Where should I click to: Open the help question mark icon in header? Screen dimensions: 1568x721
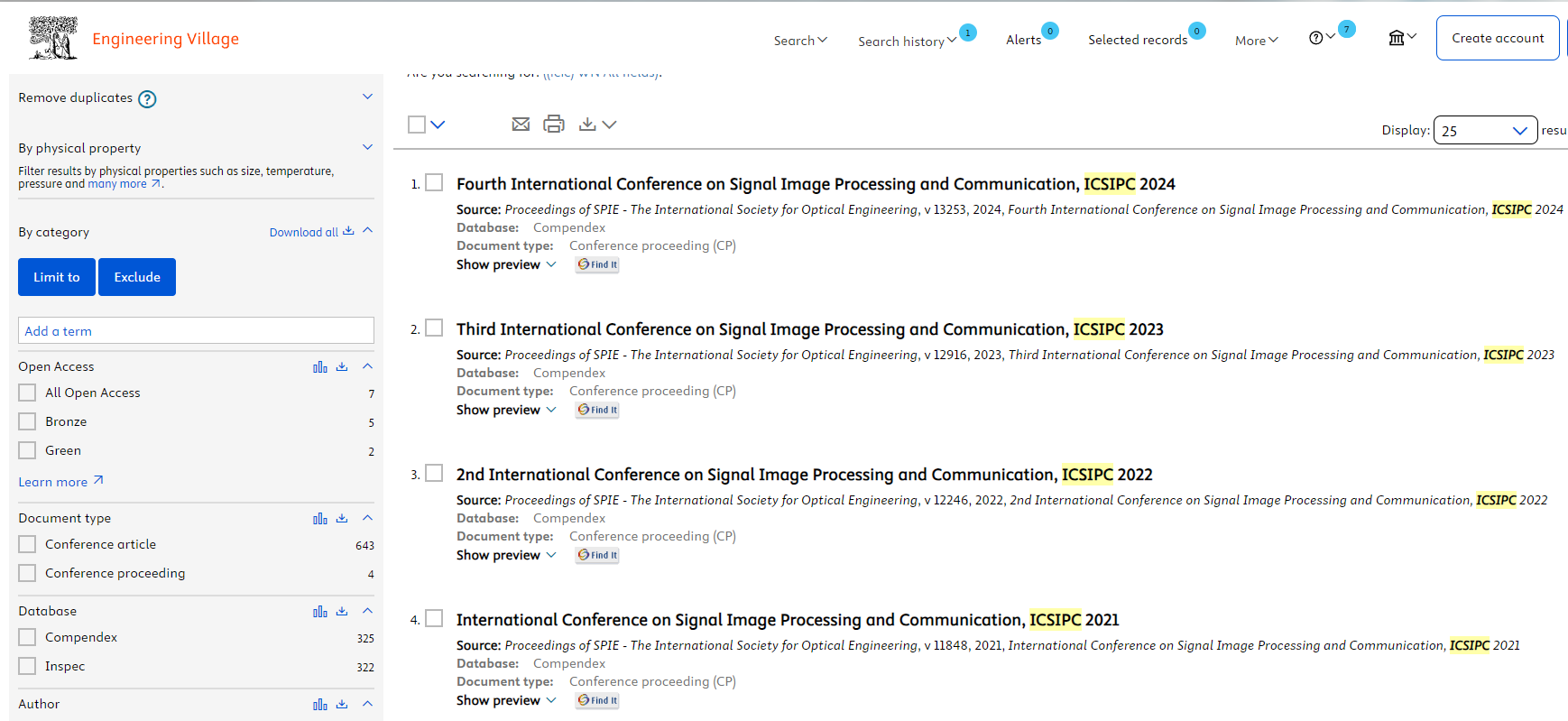pyautogui.click(x=1316, y=38)
